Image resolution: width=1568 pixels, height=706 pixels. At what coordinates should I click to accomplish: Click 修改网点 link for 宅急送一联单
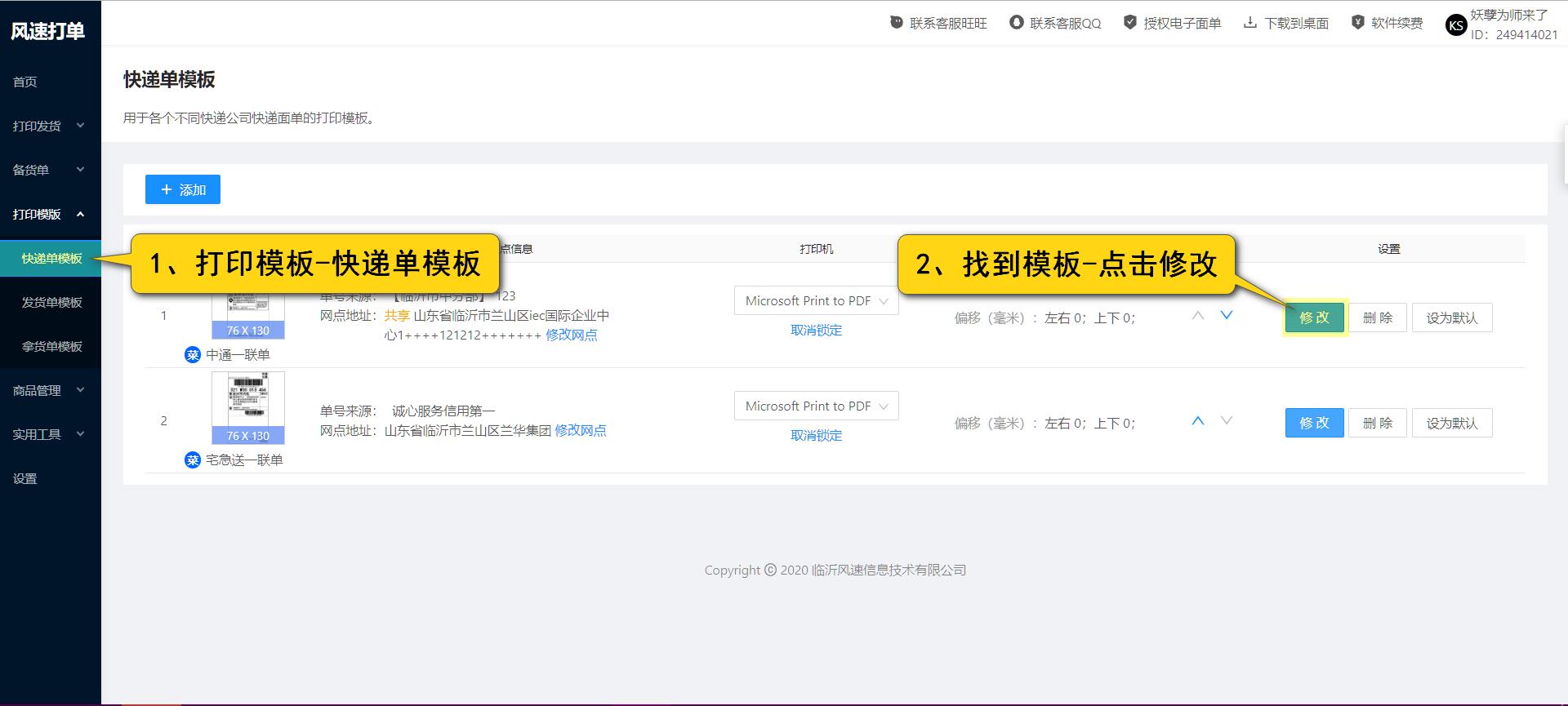[581, 430]
